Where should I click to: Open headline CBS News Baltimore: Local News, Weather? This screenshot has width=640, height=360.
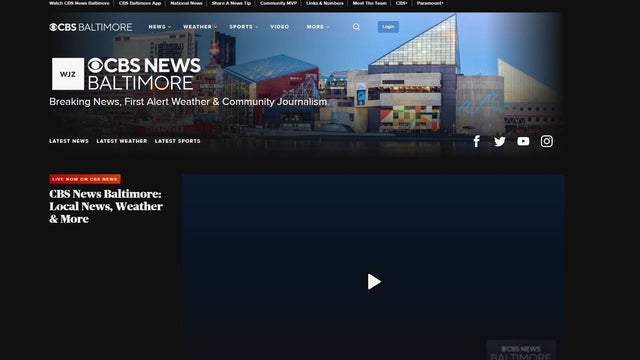(x=106, y=206)
